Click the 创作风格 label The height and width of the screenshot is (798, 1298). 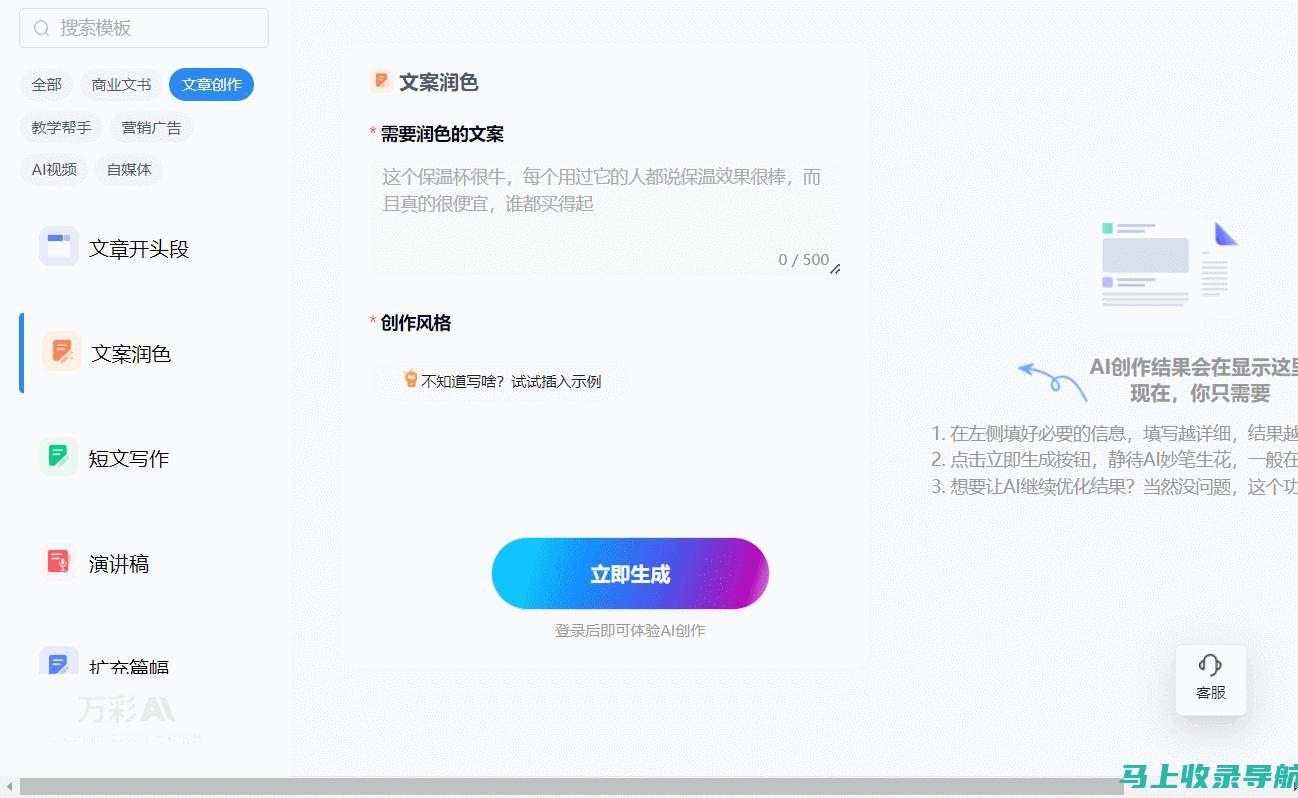click(x=416, y=323)
